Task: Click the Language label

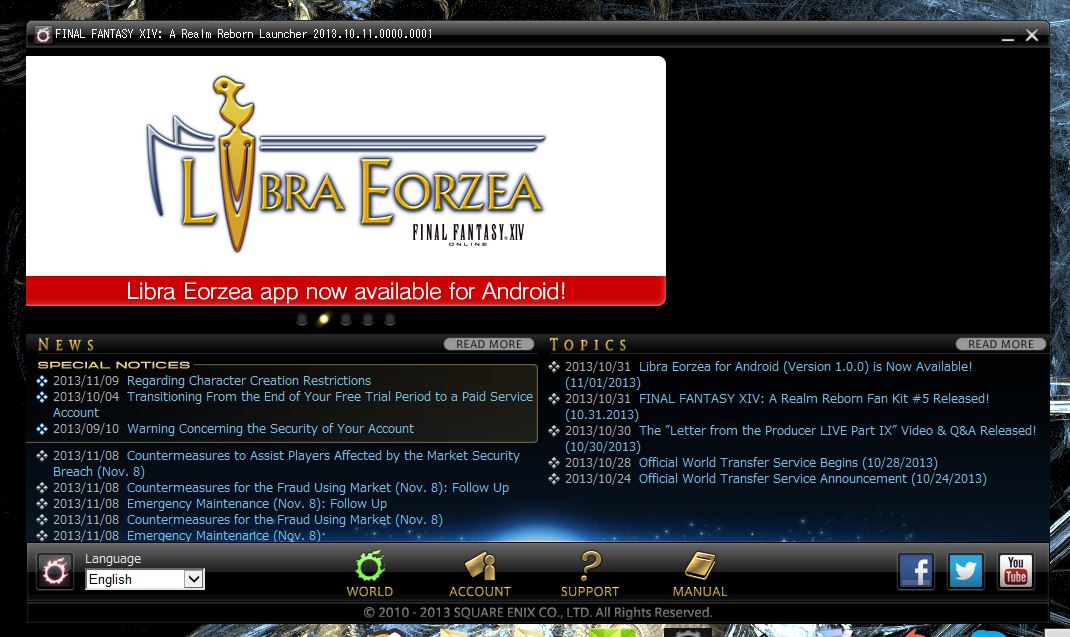Action: pyautogui.click(x=113, y=558)
